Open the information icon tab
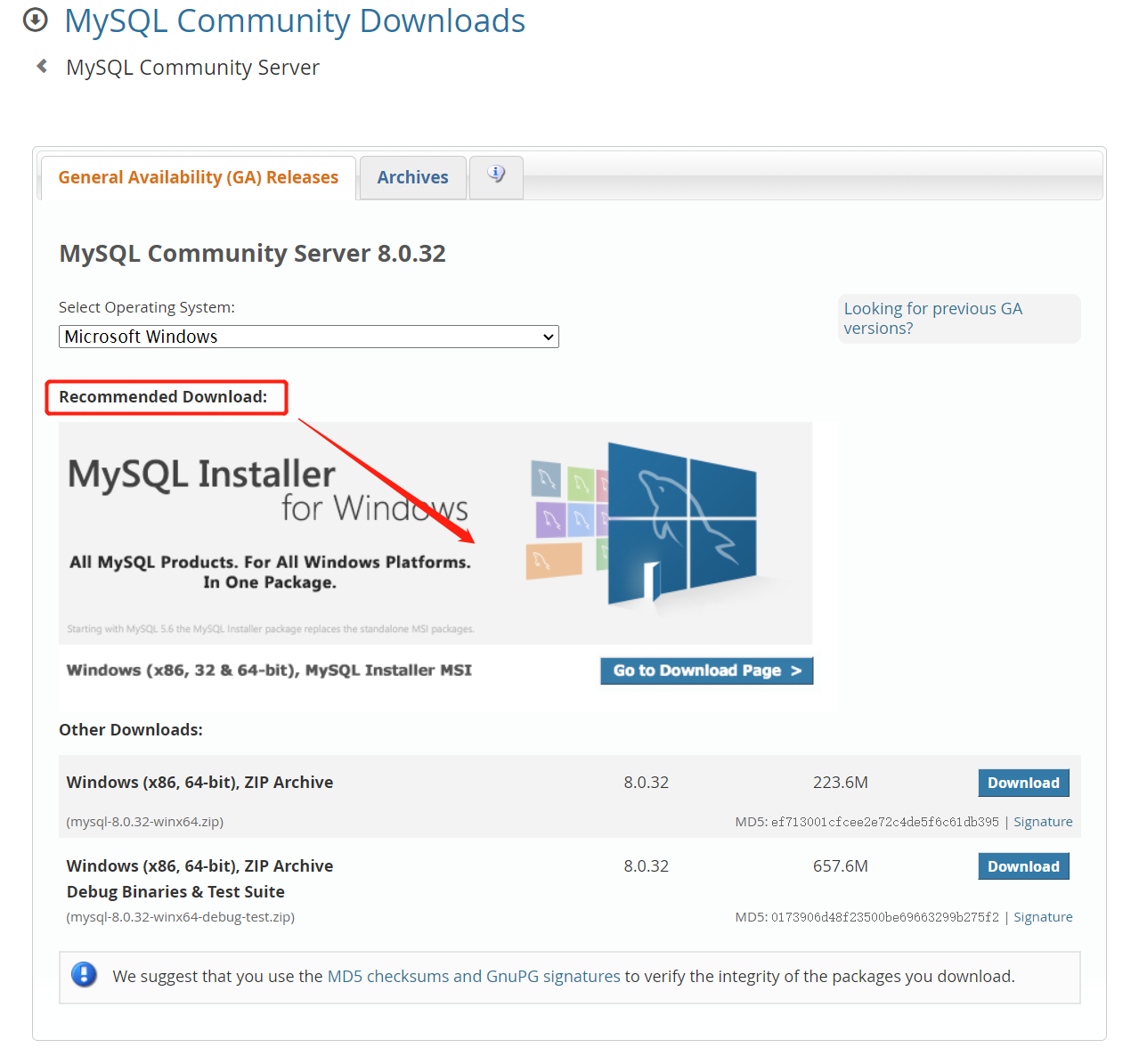The width and height of the screenshot is (1139, 1064). click(496, 177)
